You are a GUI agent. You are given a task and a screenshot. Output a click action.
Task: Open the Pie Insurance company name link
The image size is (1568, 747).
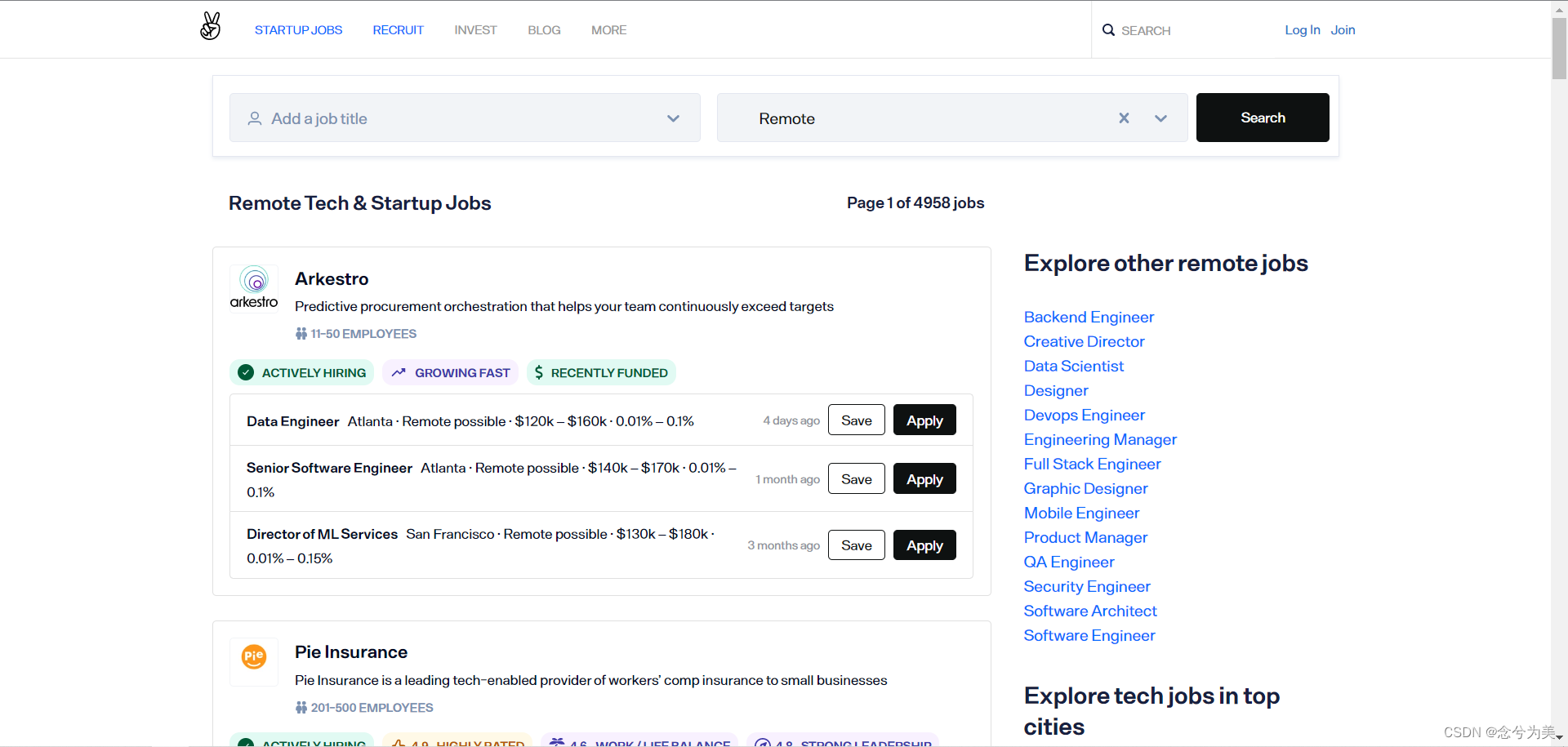351,652
